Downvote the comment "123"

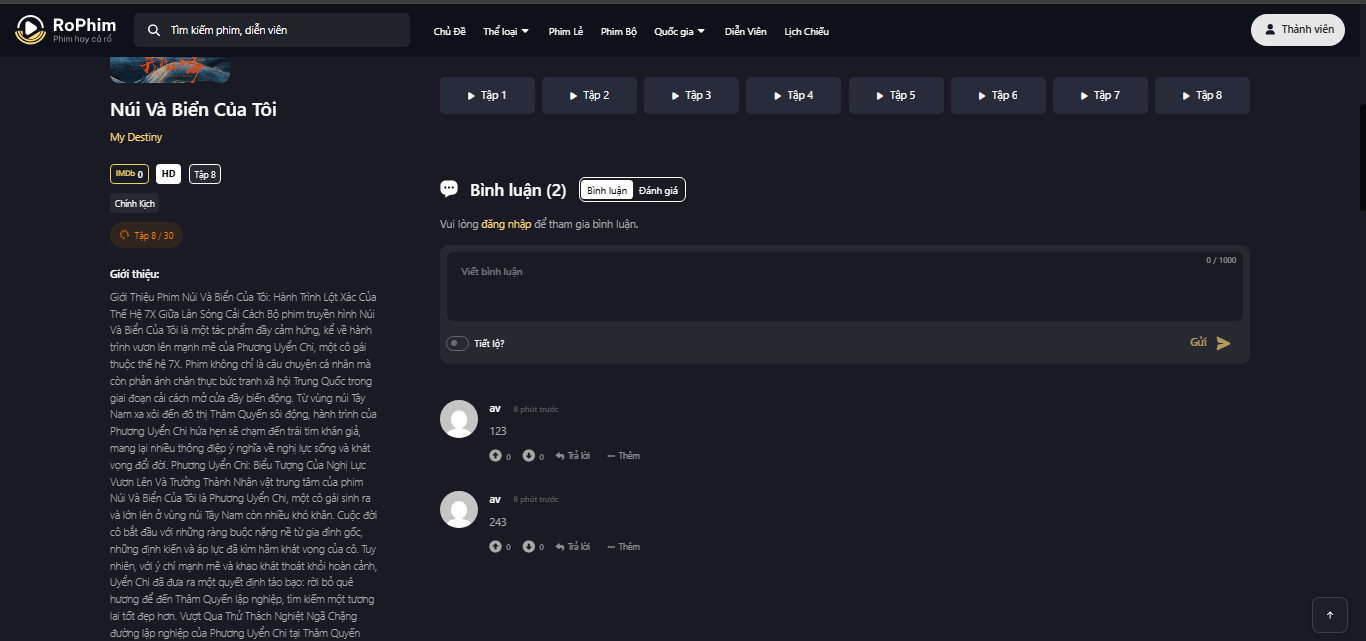[x=527, y=455]
